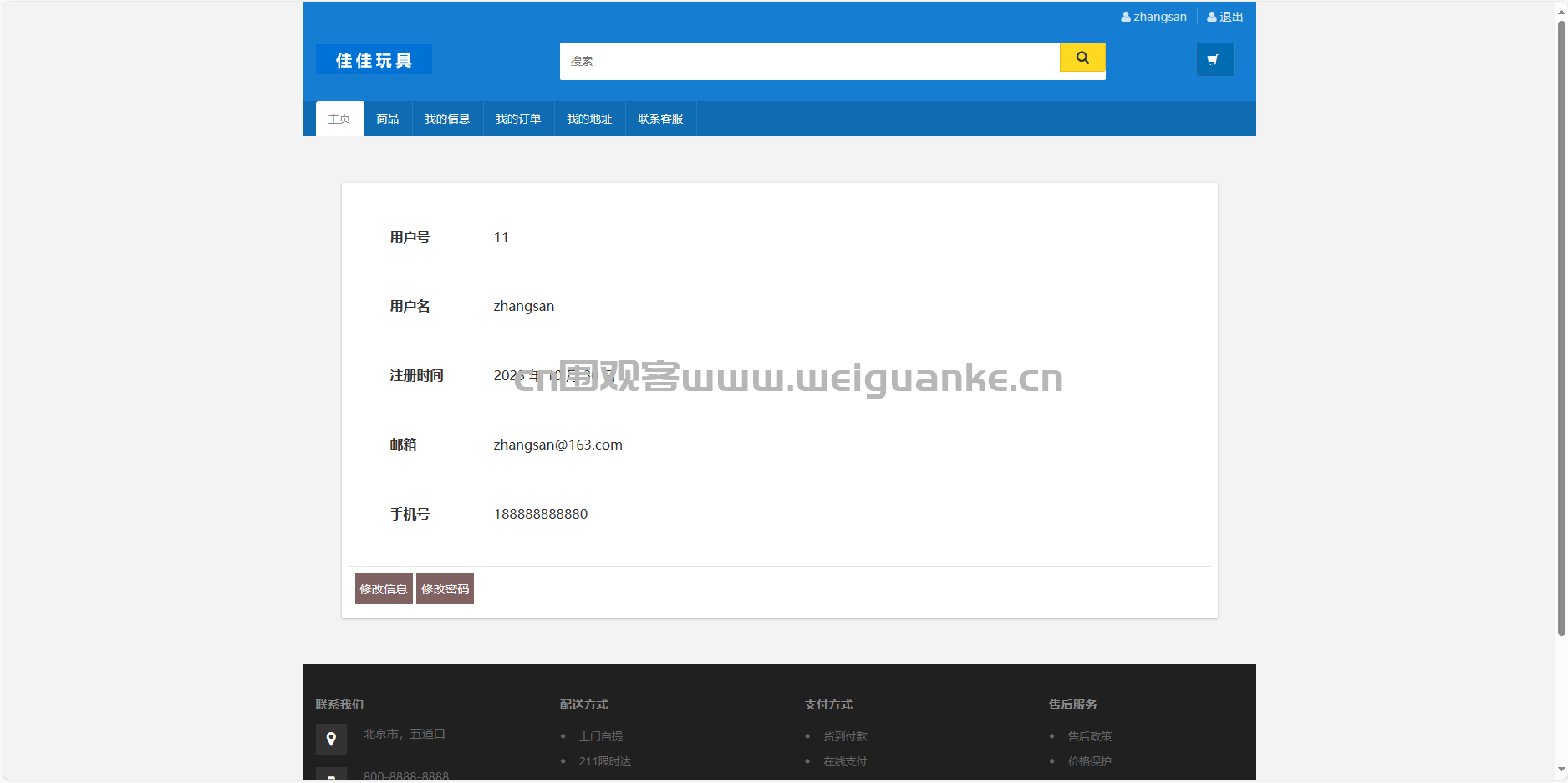Open the 货到付款 footer link
Image resolution: width=1568 pixels, height=783 pixels.
coord(845,736)
